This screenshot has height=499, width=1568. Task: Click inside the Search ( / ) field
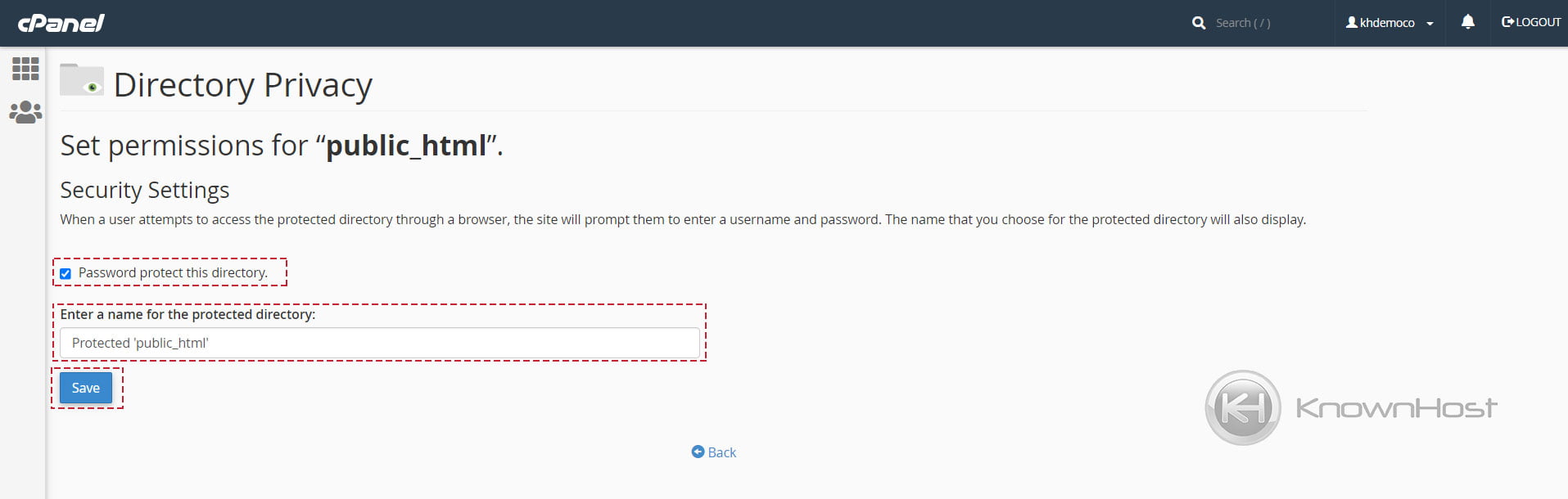pos(1245,22)
